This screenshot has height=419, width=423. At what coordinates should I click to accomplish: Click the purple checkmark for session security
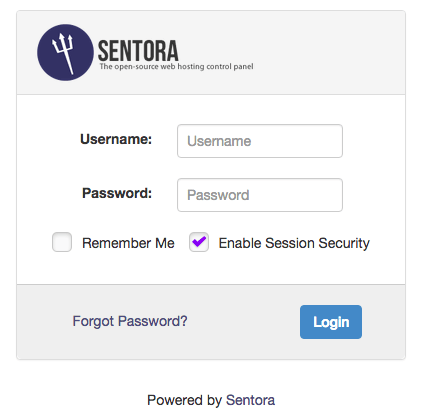(x=199, y=241)
